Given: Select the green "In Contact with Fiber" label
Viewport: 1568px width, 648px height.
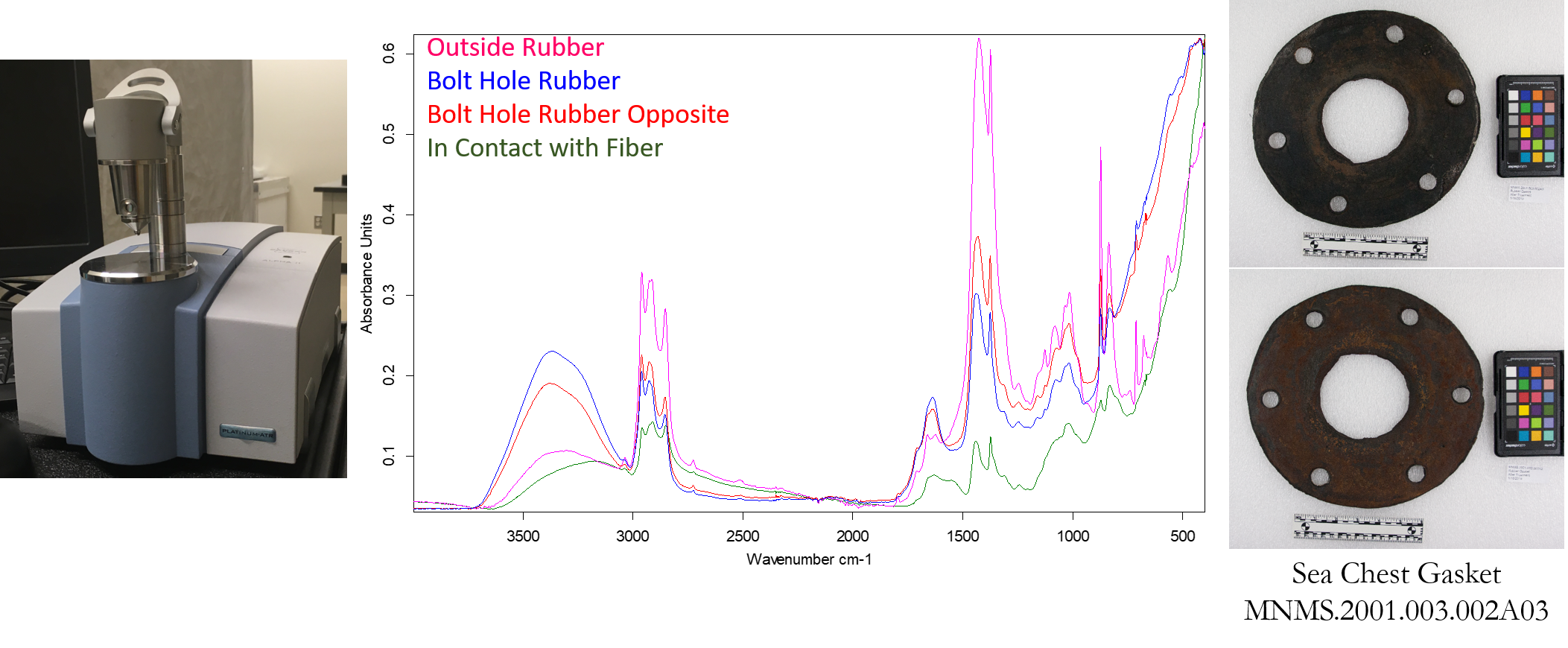Looking at the screenshot, I should click(545, 148).
